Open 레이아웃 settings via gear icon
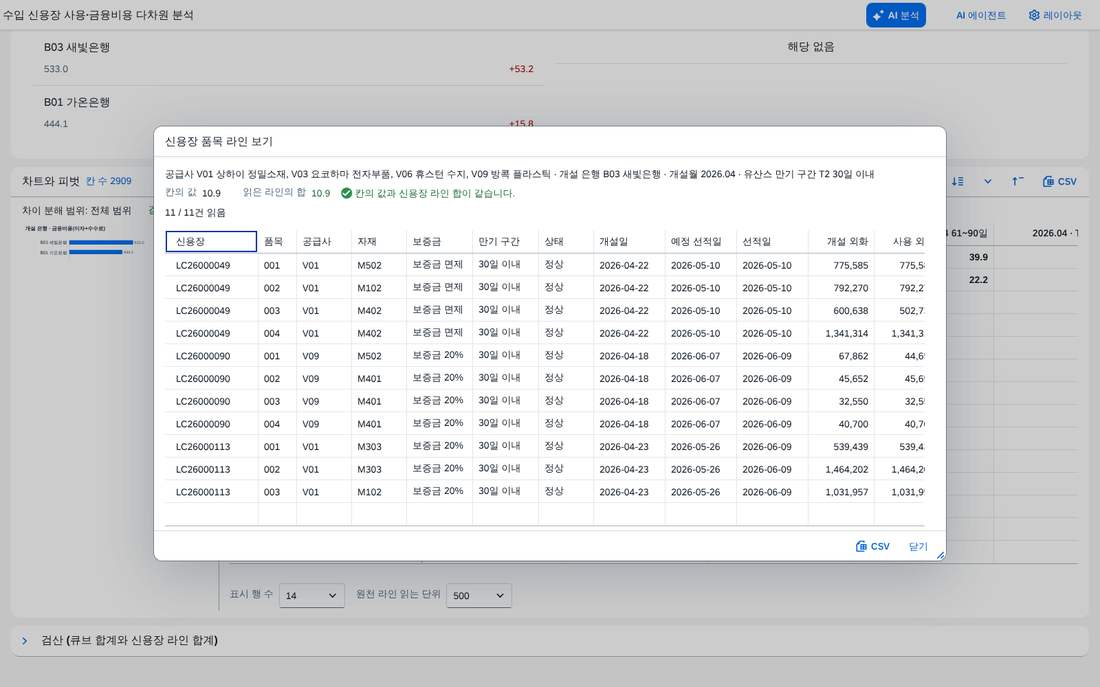 [x=1055, y=15]
